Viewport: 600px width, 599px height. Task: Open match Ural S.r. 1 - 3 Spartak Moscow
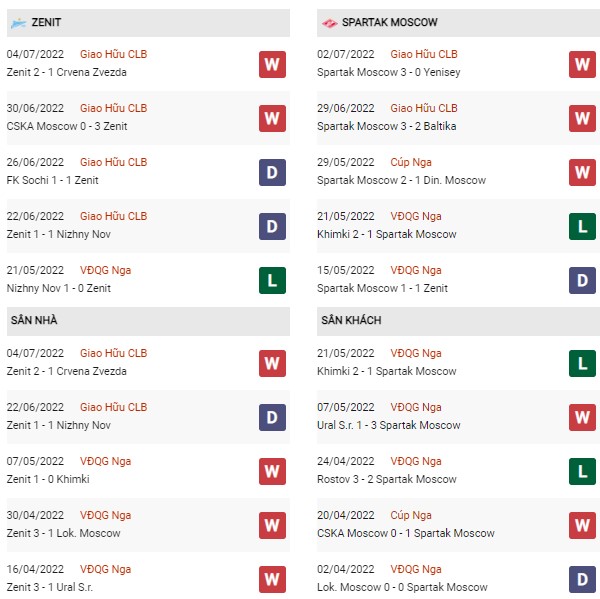[388, 425]
